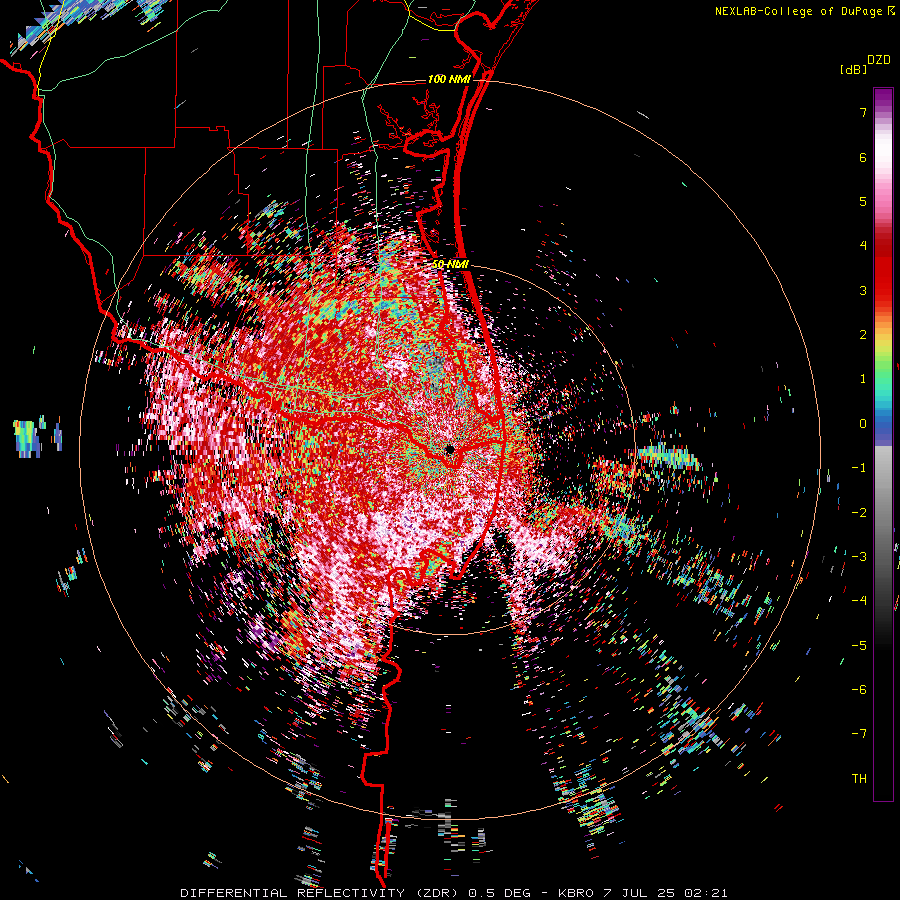The height and width of the screenshot is (900, 900).
Task: Click the TH threshold label on scale
Action: (859, 779)
